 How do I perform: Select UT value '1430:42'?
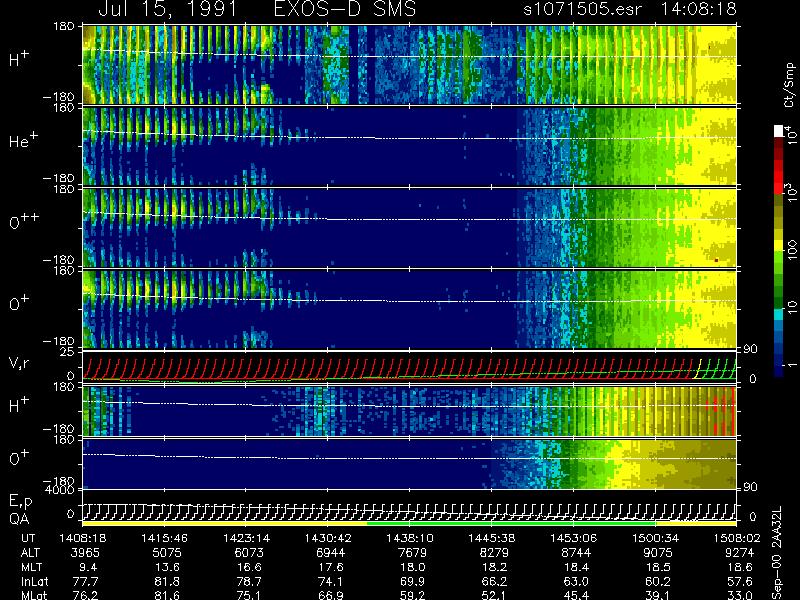tap(328, 538)
